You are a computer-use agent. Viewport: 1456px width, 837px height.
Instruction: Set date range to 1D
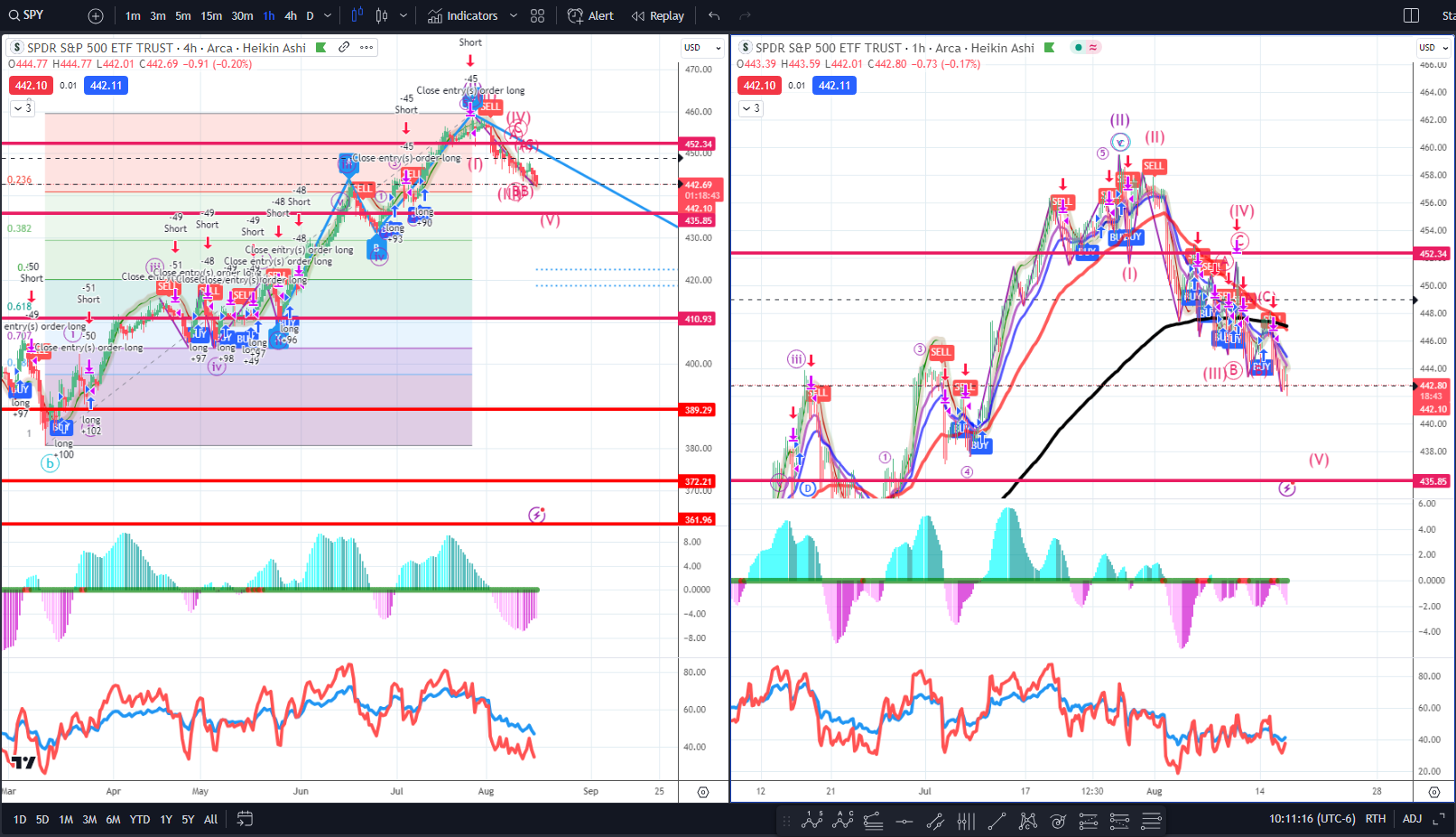20,820
